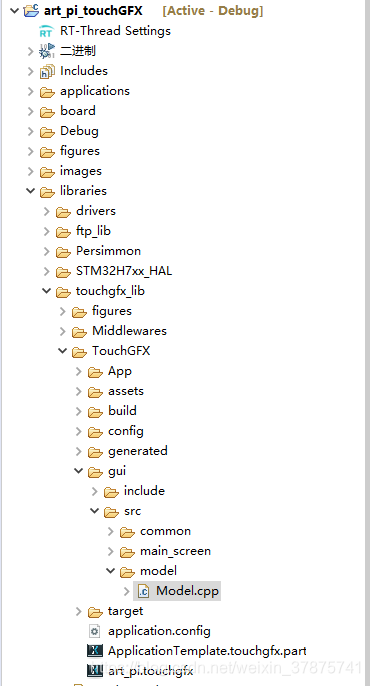Expand the common folder
The height and width of the screenshot is (686, 370).
tap(111, 532)
